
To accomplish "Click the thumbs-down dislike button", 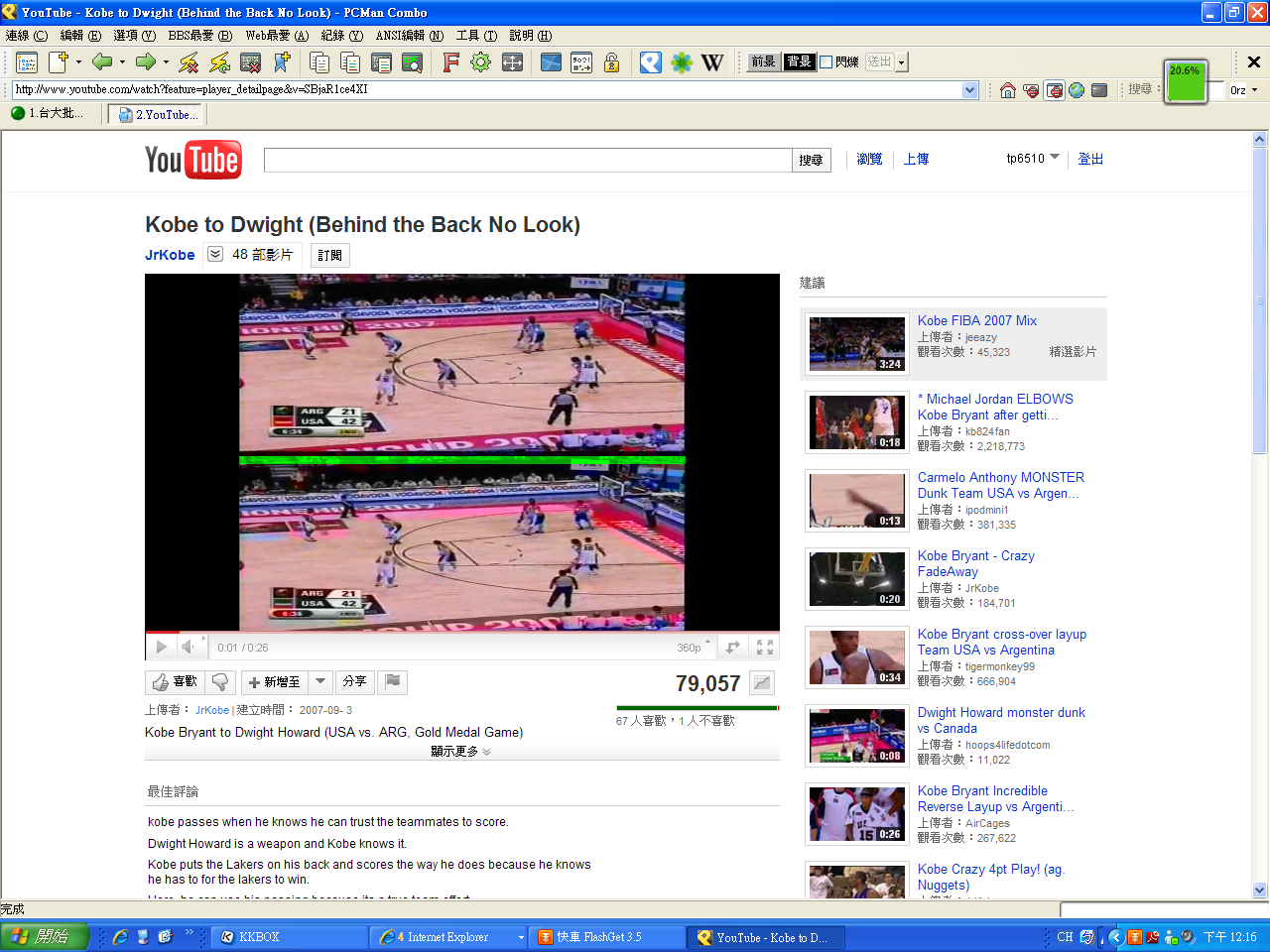I will (220, 682).
